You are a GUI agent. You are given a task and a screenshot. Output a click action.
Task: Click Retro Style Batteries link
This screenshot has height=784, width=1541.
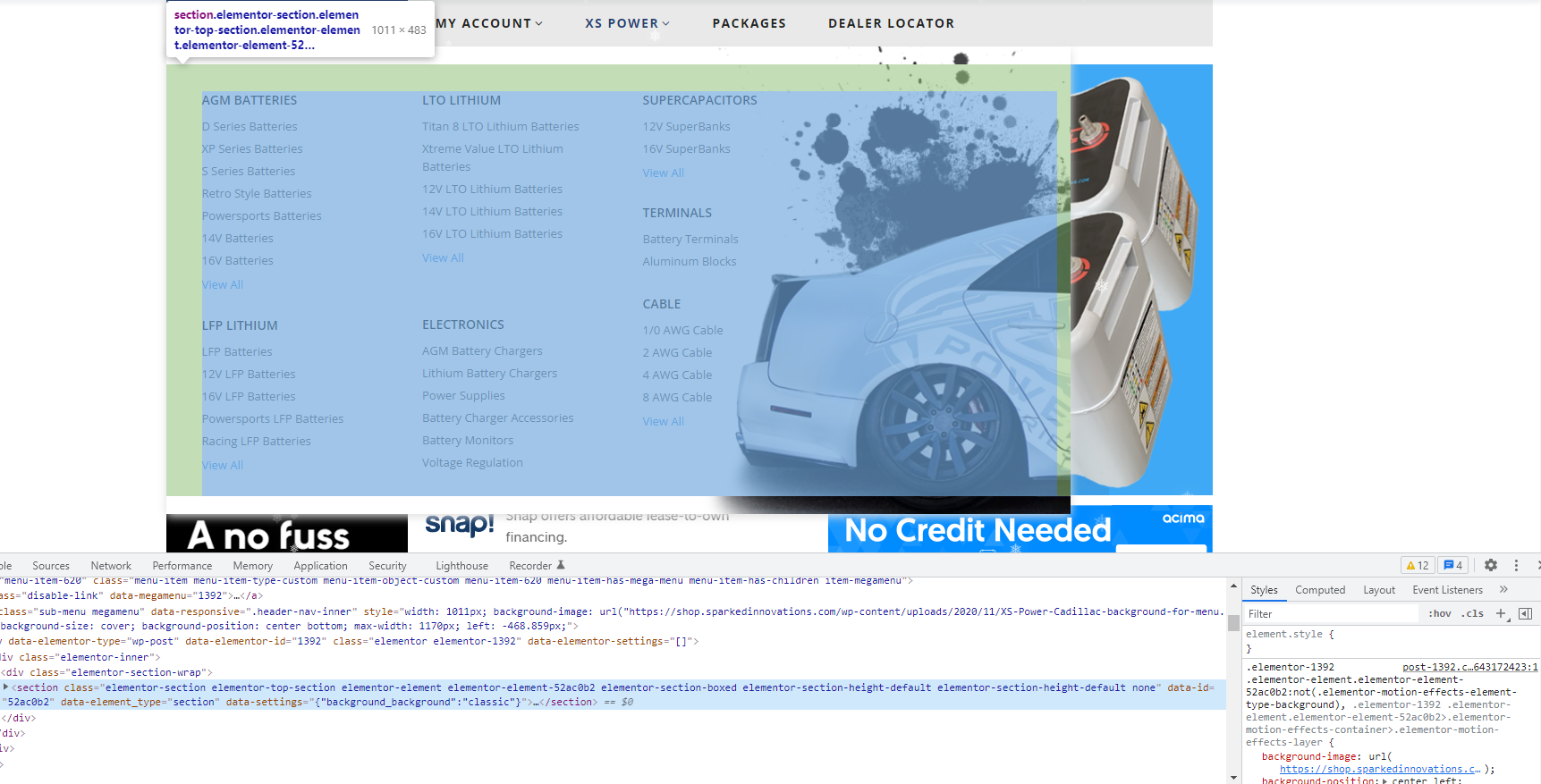[x=257, y=194]
